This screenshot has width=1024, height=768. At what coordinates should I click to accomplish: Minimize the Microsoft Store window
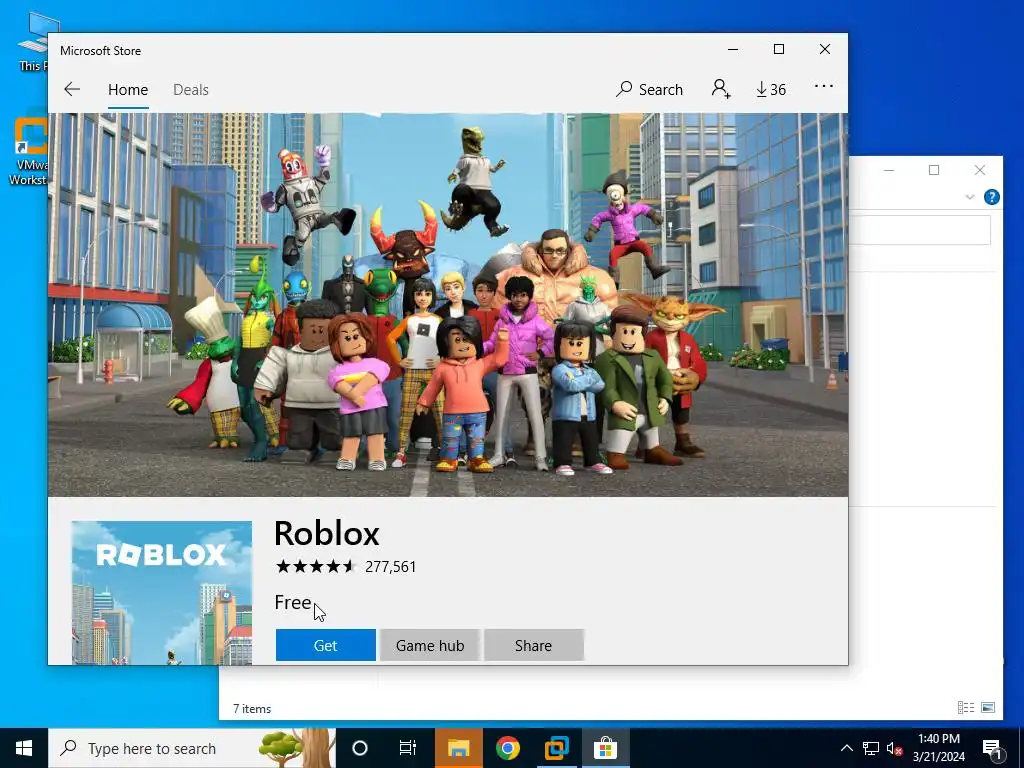click(x=733, y=50)
